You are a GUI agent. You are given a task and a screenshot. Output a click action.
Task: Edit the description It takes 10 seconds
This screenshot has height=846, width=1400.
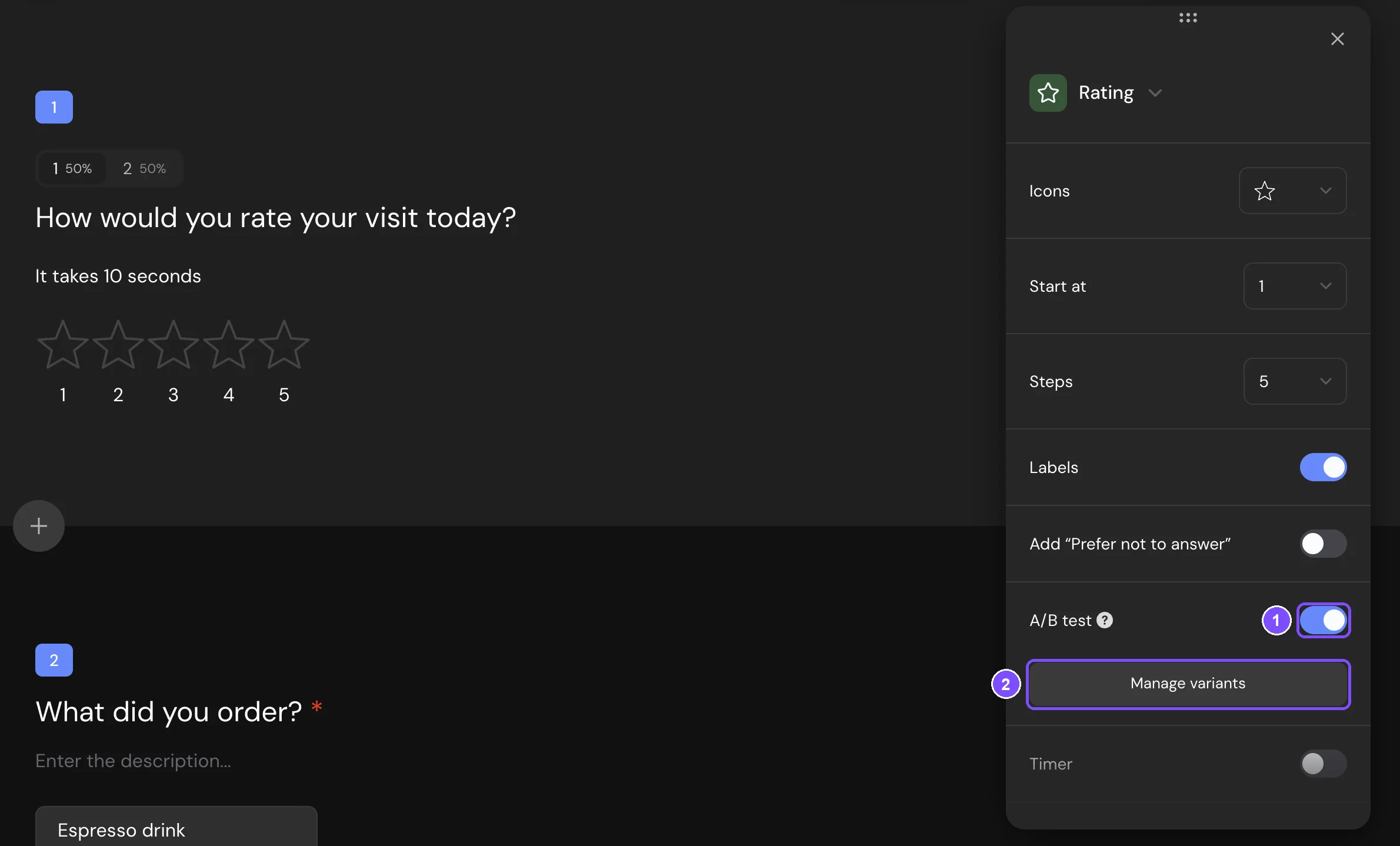[118, 276]
